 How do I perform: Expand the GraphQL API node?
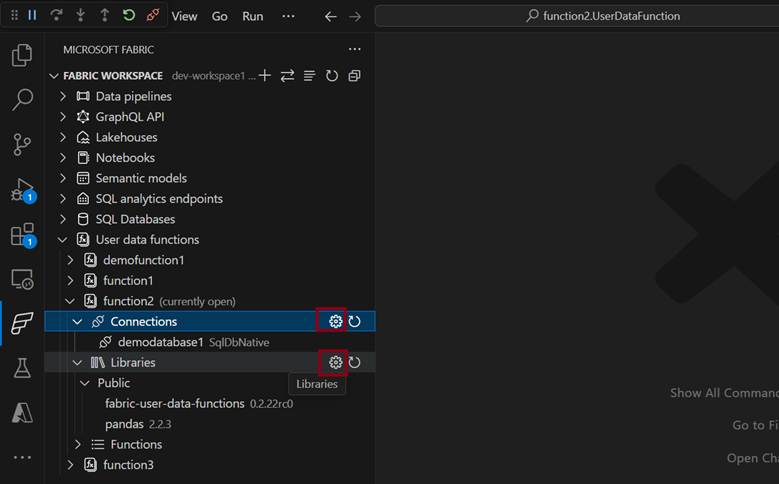point(63,117)
